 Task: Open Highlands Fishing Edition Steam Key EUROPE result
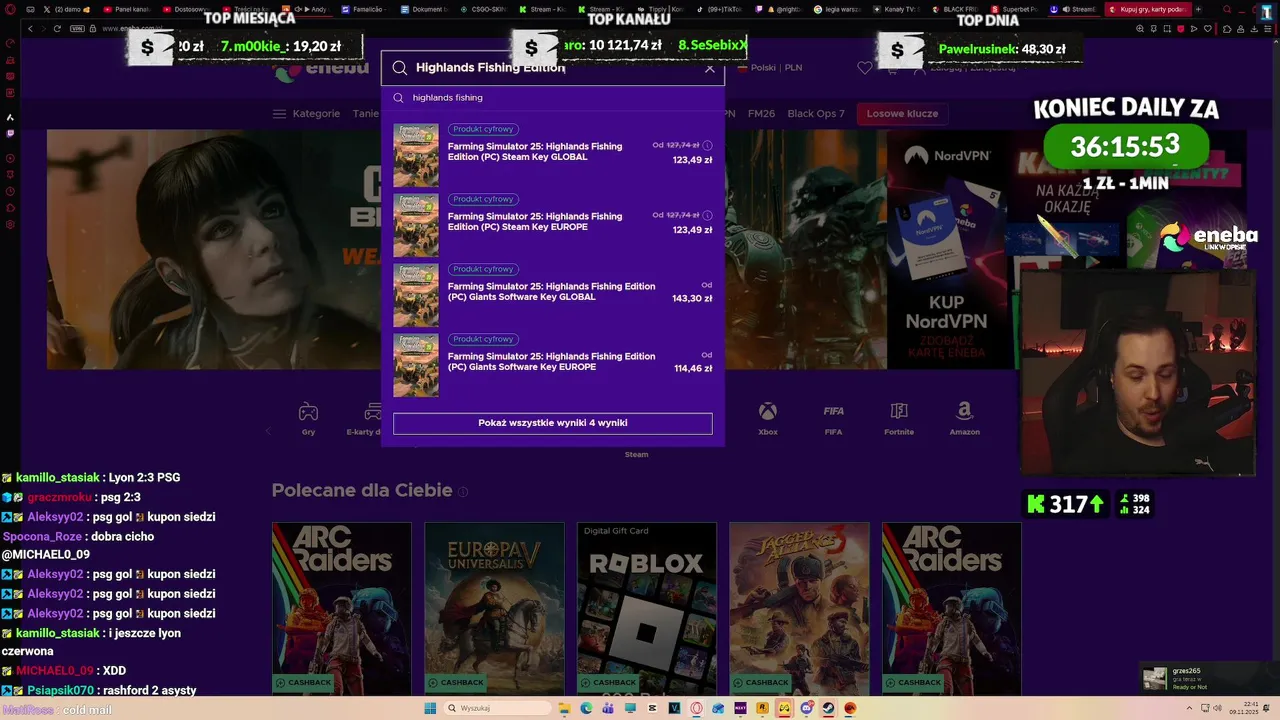[552, 225]
